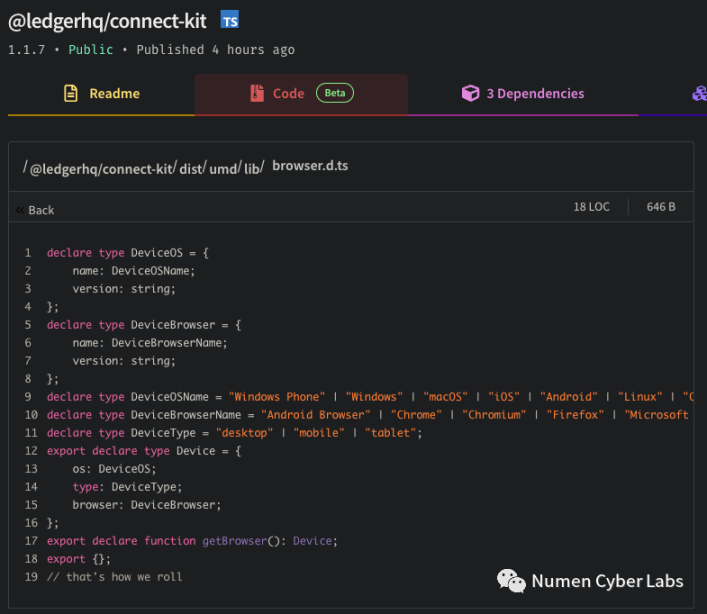Open the 3 Dependencies tab

[x=523, y=94]
